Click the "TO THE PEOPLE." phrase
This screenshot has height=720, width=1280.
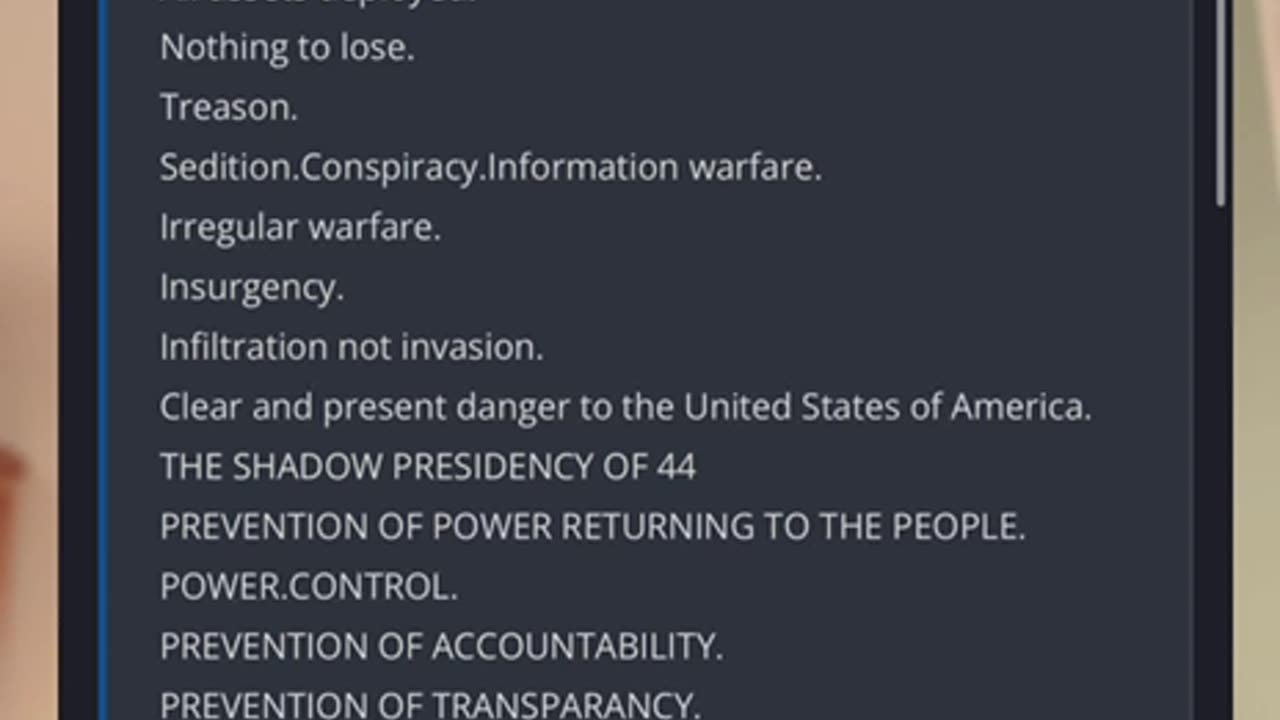pyautogui.click(x=894, y=527)
